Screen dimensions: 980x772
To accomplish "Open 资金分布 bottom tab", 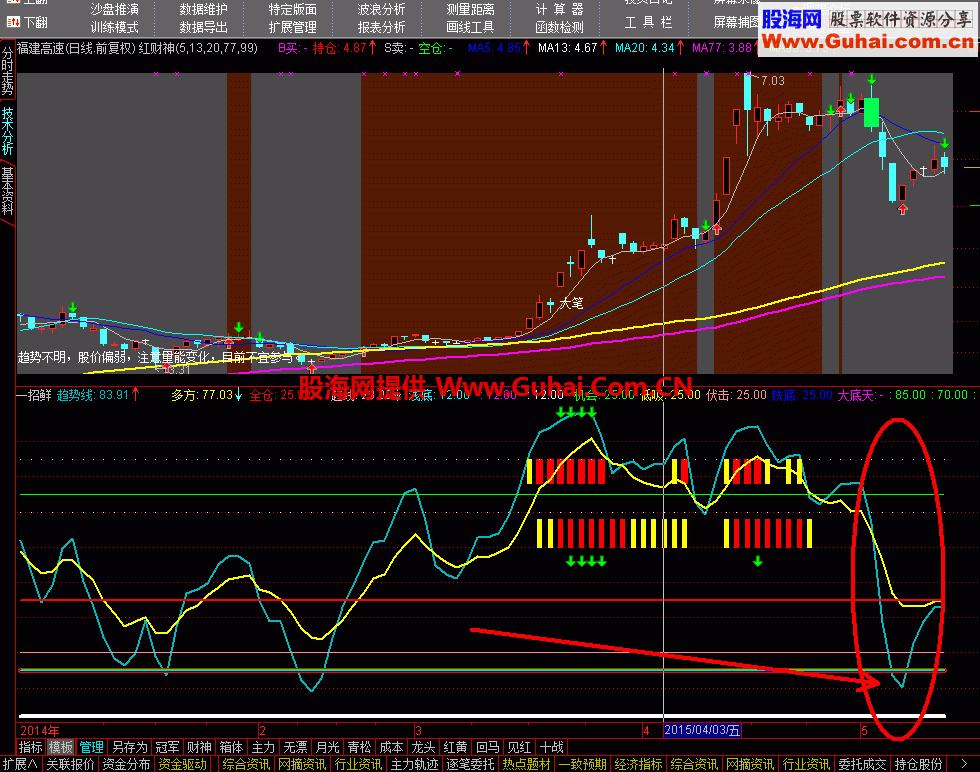I will click(x=126, y=764).
